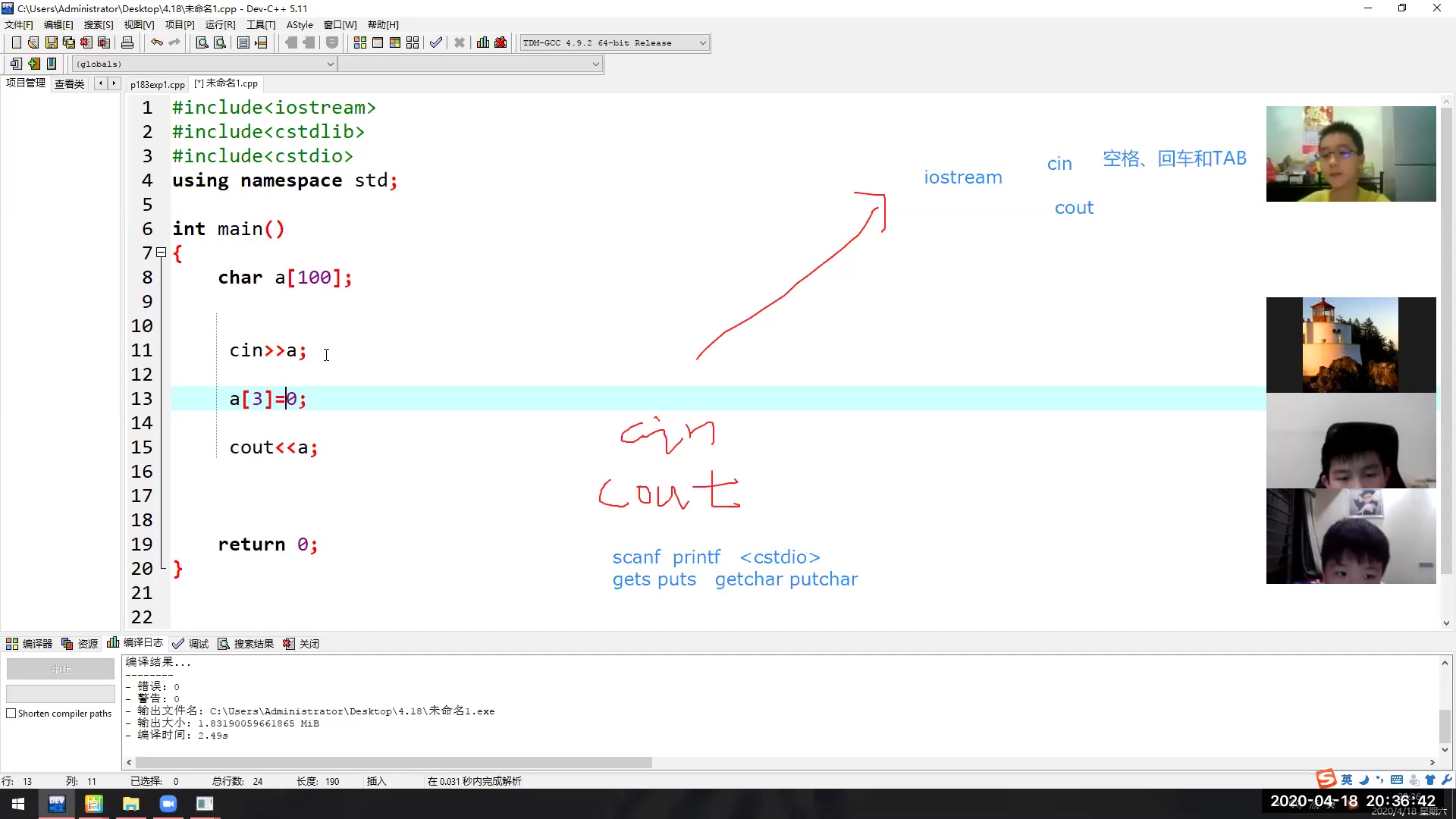
Task: Click the compile log horizontal scrollbar
Action: 394,762
